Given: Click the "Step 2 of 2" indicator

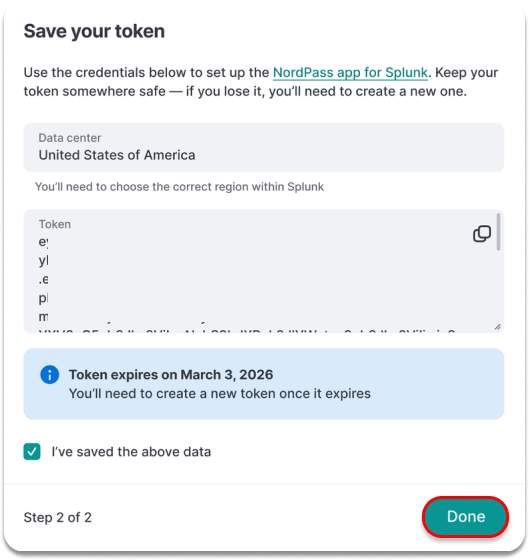Looking at the screenshot, I should click(x=58, y=518).
